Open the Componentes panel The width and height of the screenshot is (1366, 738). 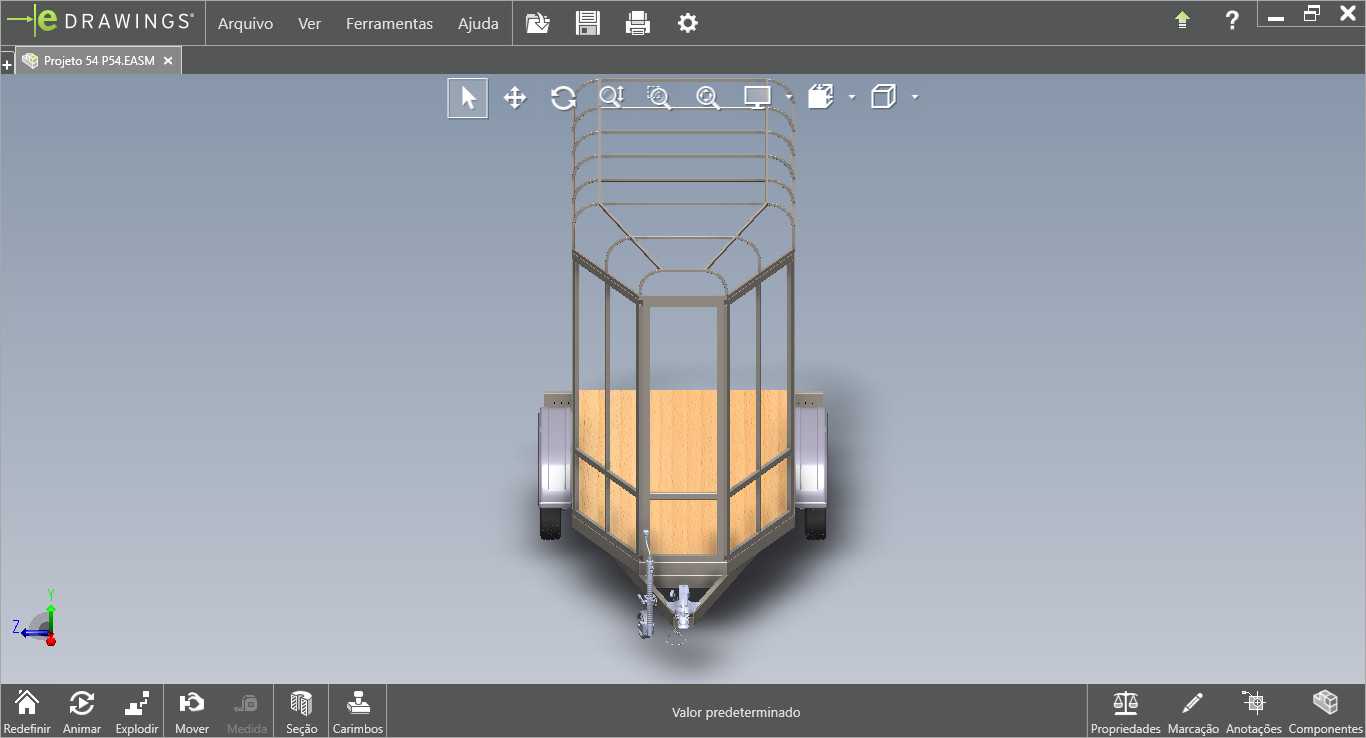tap(1326, 711)
